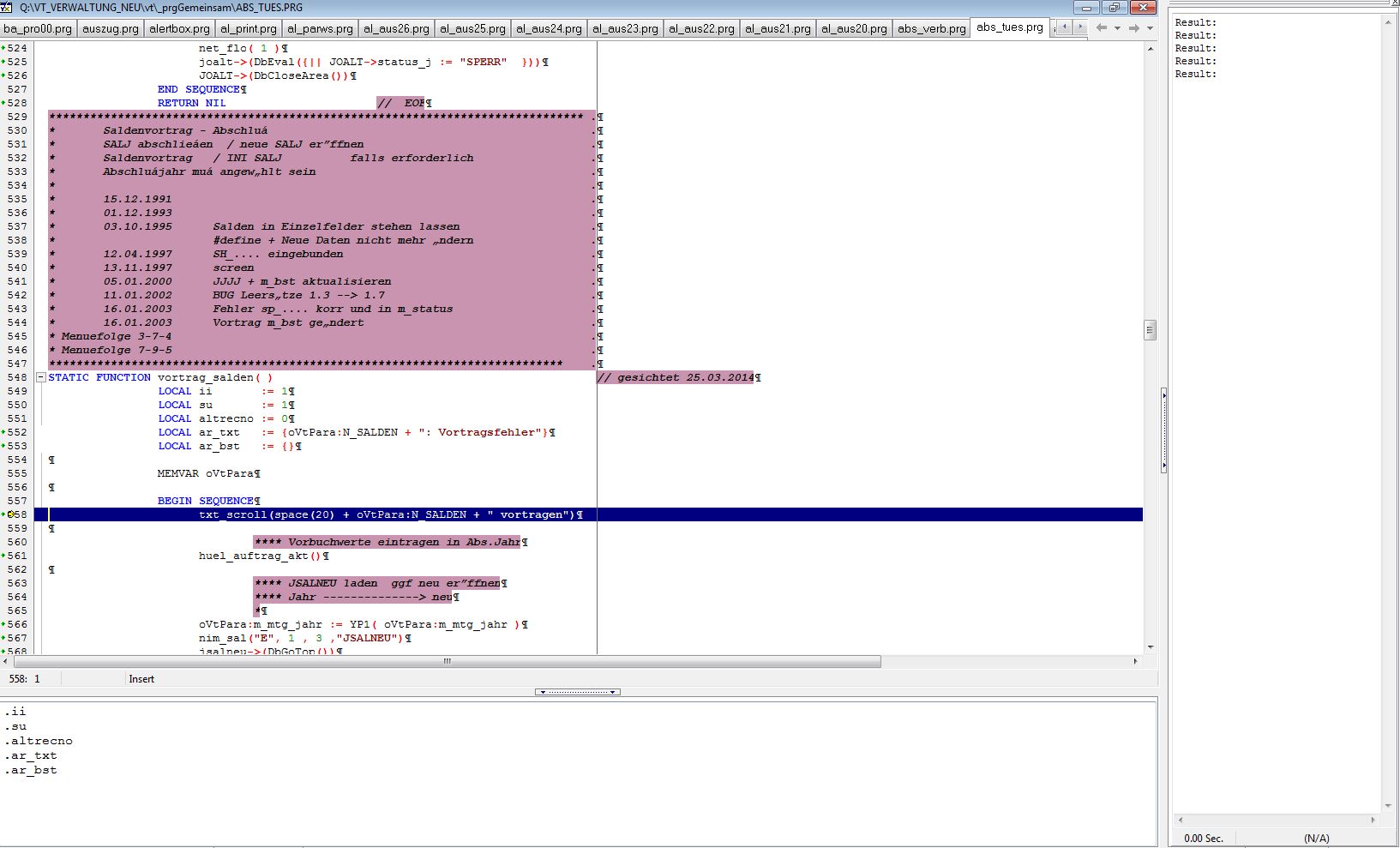Open the forward-navigation history dropdown
This screenshot has width=1400, height=848.
(x=1150, y=28)
